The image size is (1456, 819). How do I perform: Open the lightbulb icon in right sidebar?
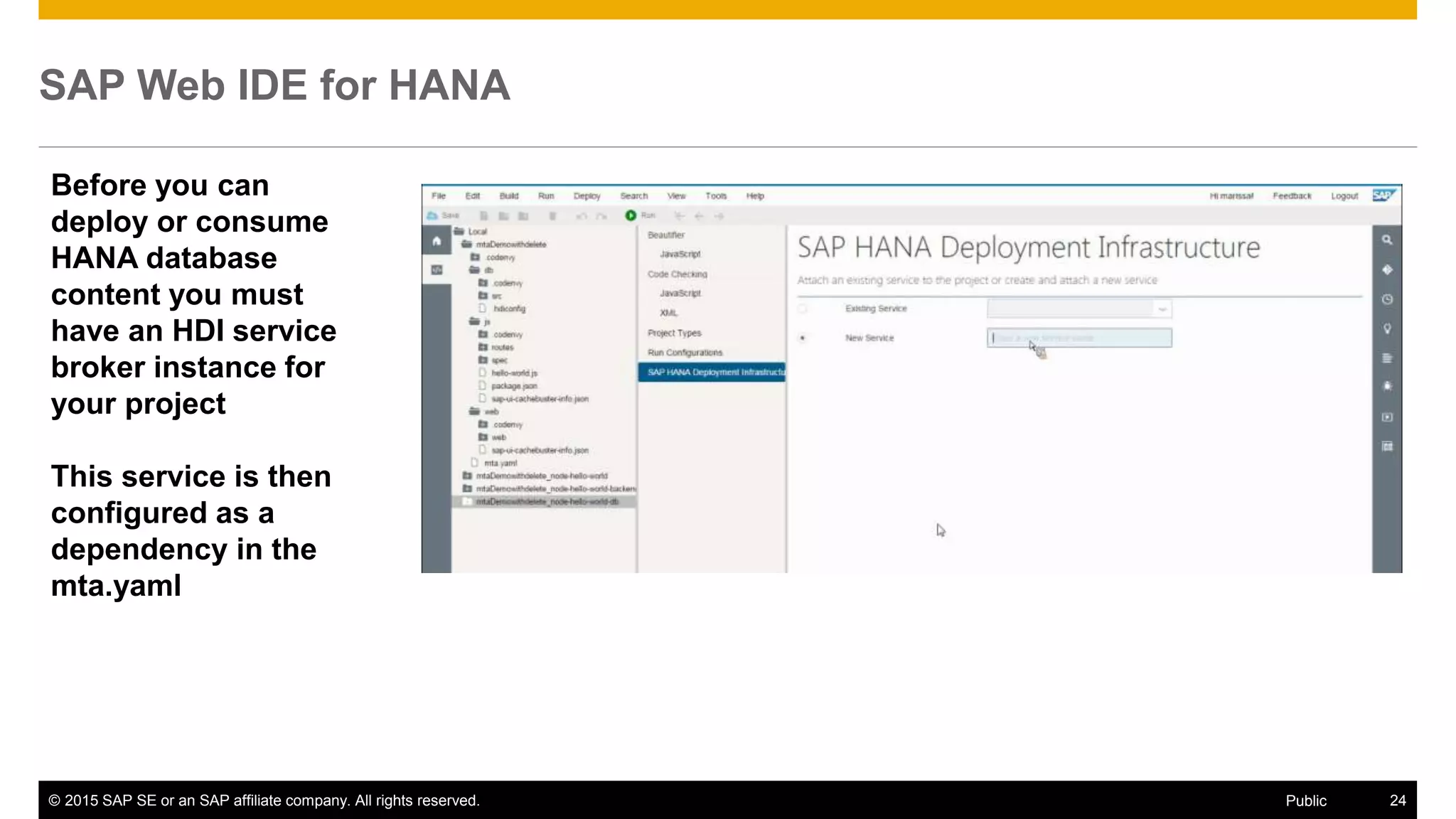[1387, 328]
